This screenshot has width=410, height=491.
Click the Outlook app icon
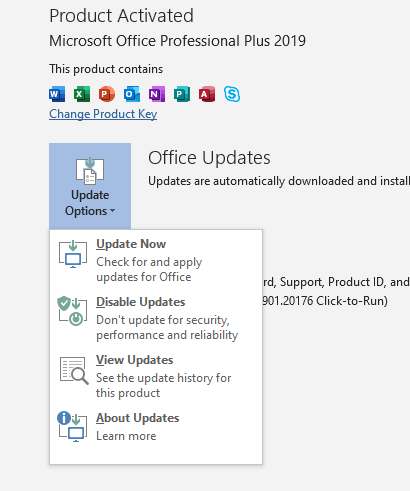[x=132, y=94]
